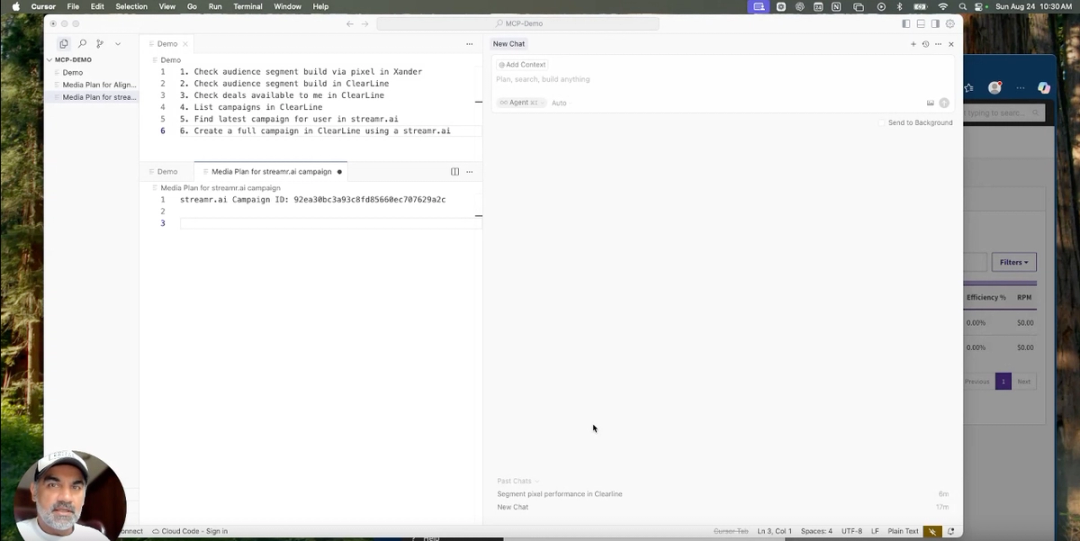Switch to the upper Demo tab
Screen dimensions: 1080x541
(167, 44)
